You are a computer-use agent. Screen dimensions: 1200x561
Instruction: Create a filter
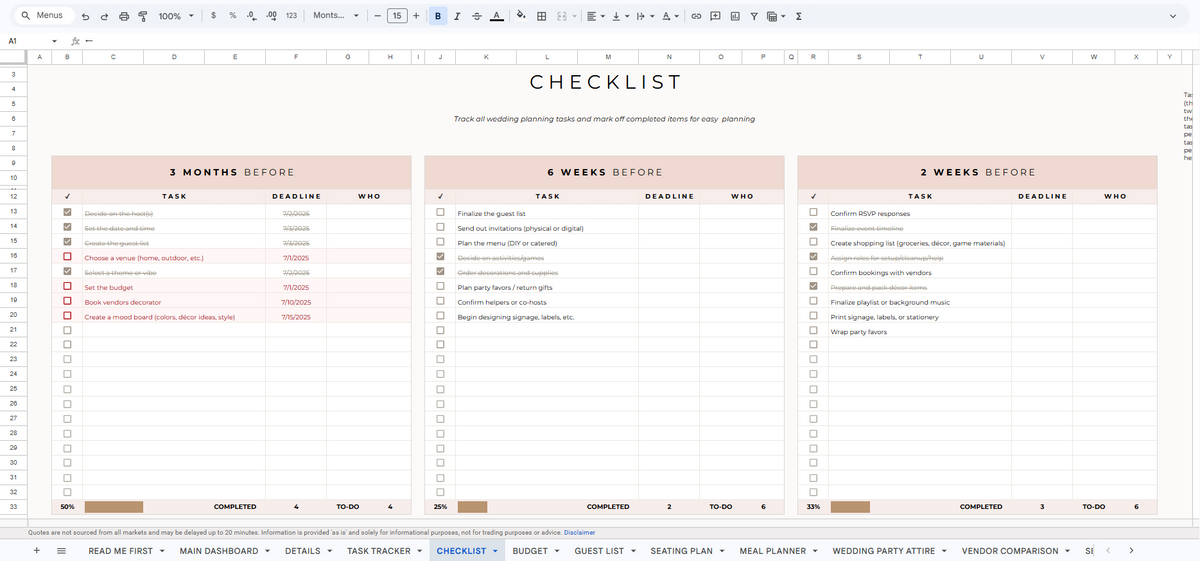pos(754,16)
